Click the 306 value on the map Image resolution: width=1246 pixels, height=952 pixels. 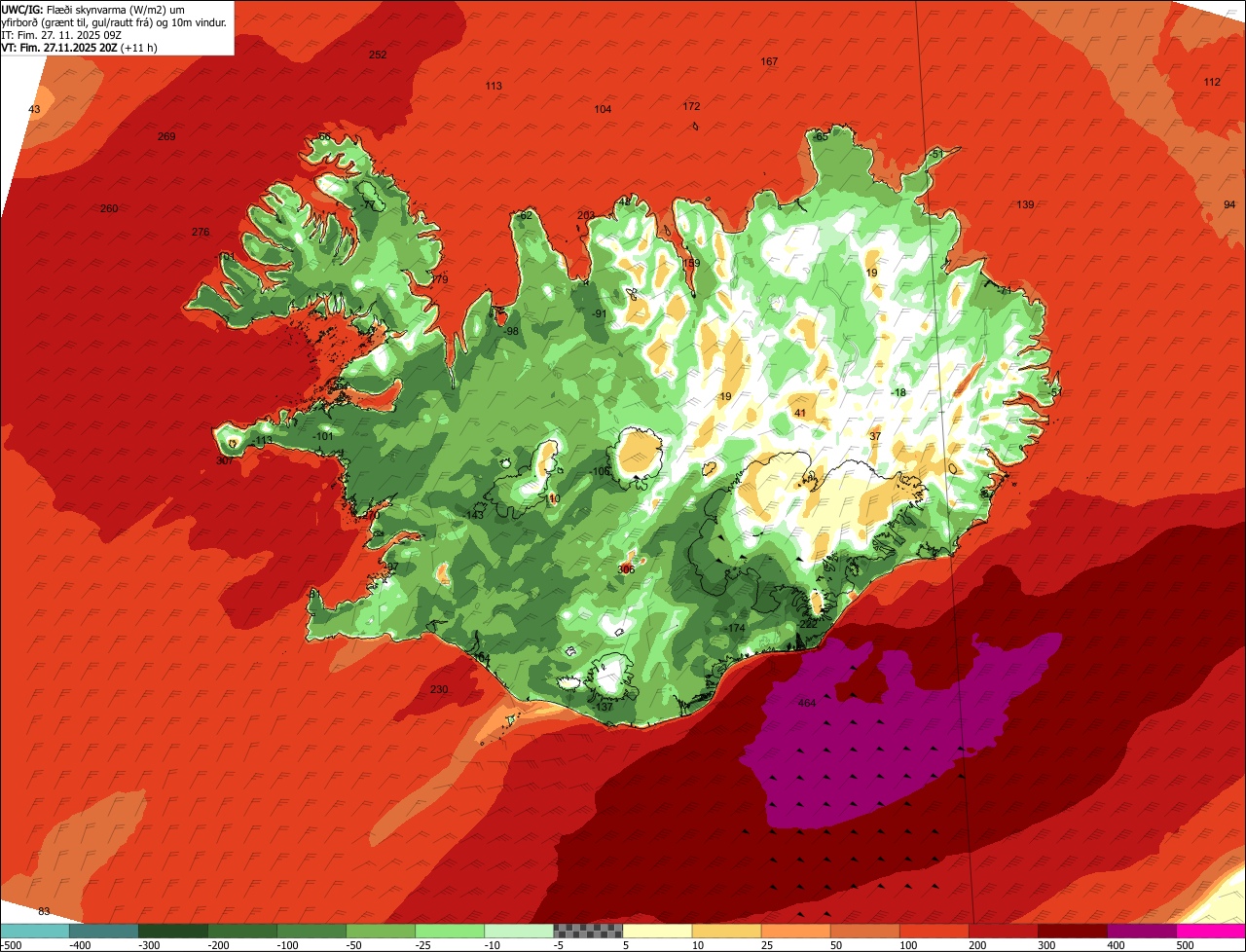(x=626, y=569)
